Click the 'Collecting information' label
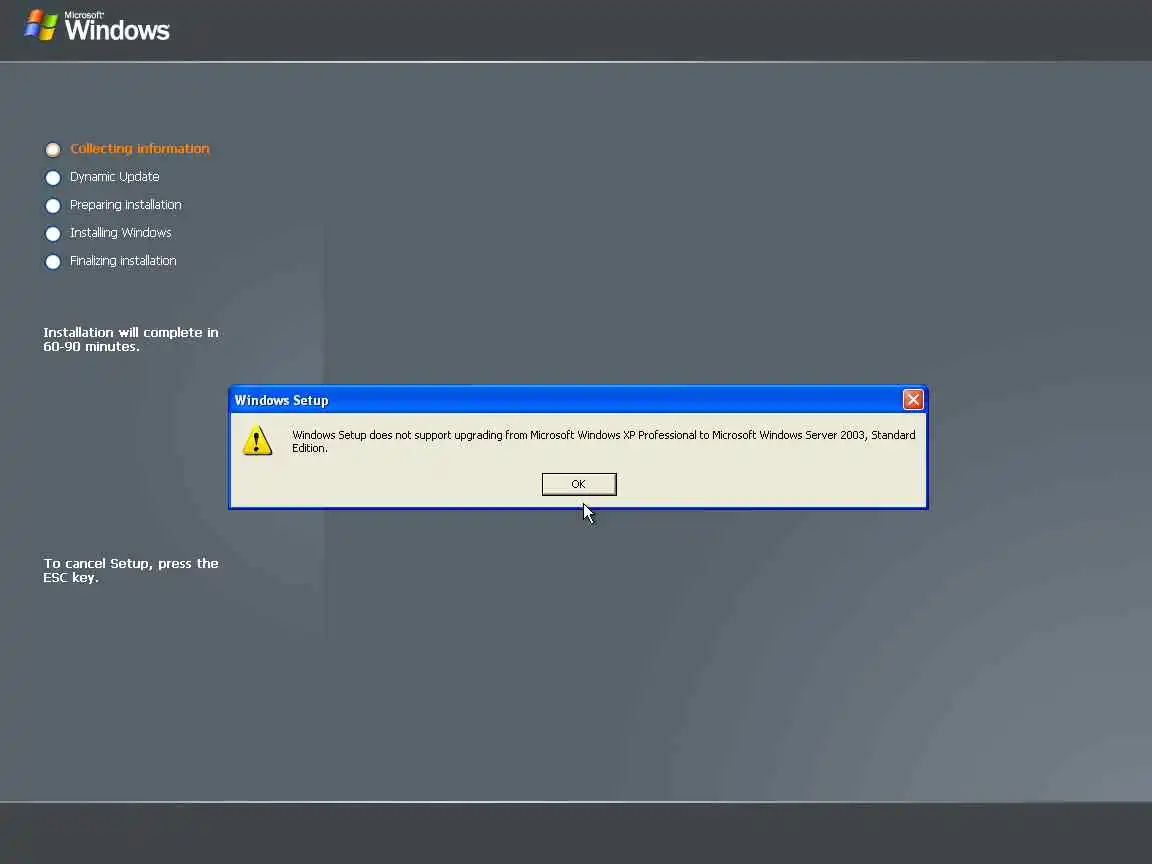This screenshot has width=1152, height=864. [x=140, y=148]
